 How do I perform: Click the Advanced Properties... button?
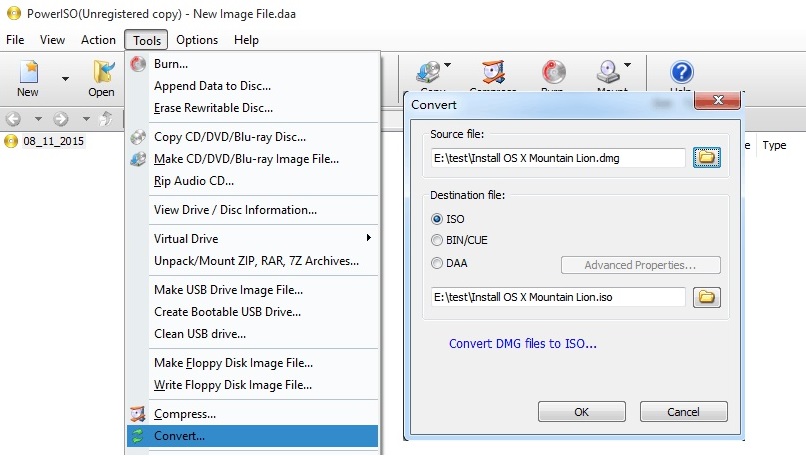tap(640, 265)
